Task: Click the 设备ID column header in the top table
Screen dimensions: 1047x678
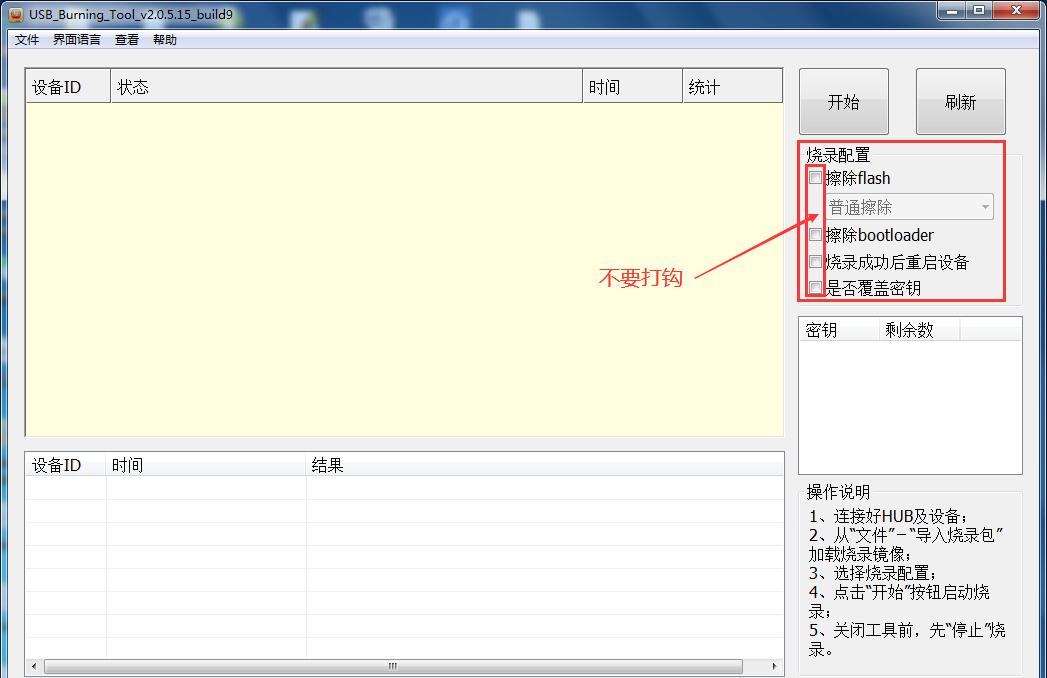Action: click(x=68, y=87)
